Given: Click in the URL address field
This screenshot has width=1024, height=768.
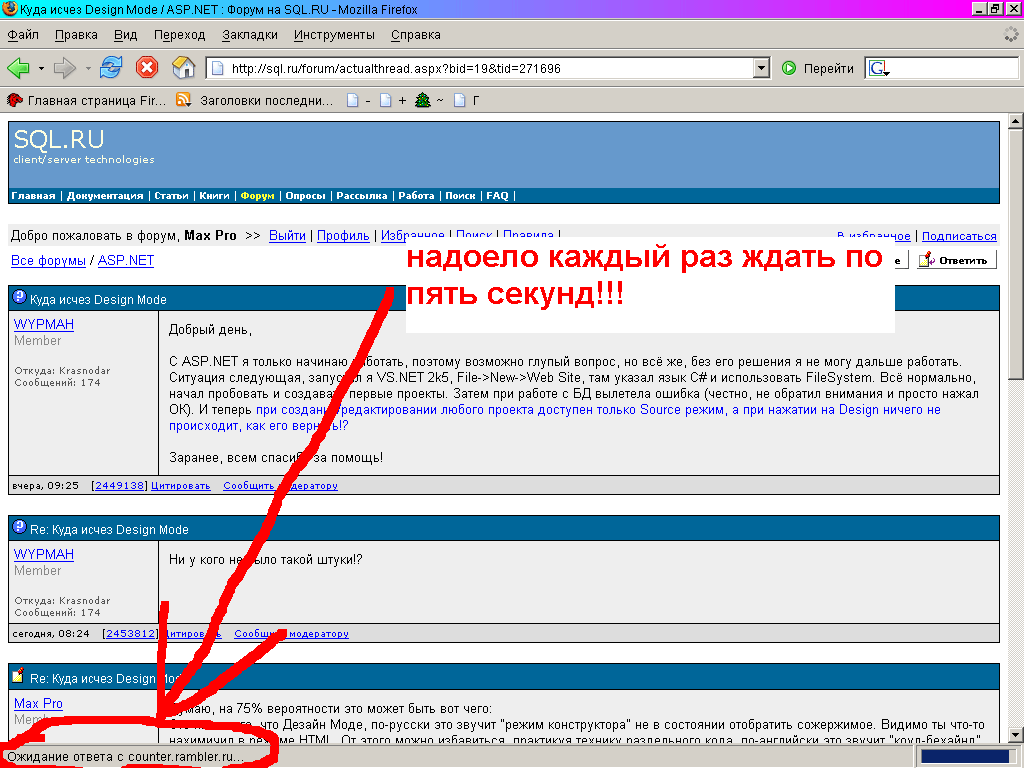Looking at the screenshot, I should coord(480,68).
